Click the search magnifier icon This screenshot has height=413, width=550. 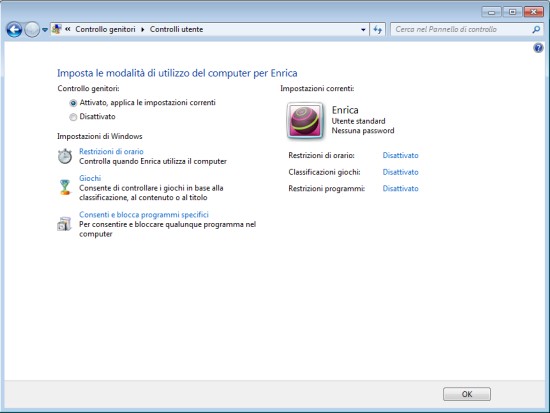coord(536,29)
